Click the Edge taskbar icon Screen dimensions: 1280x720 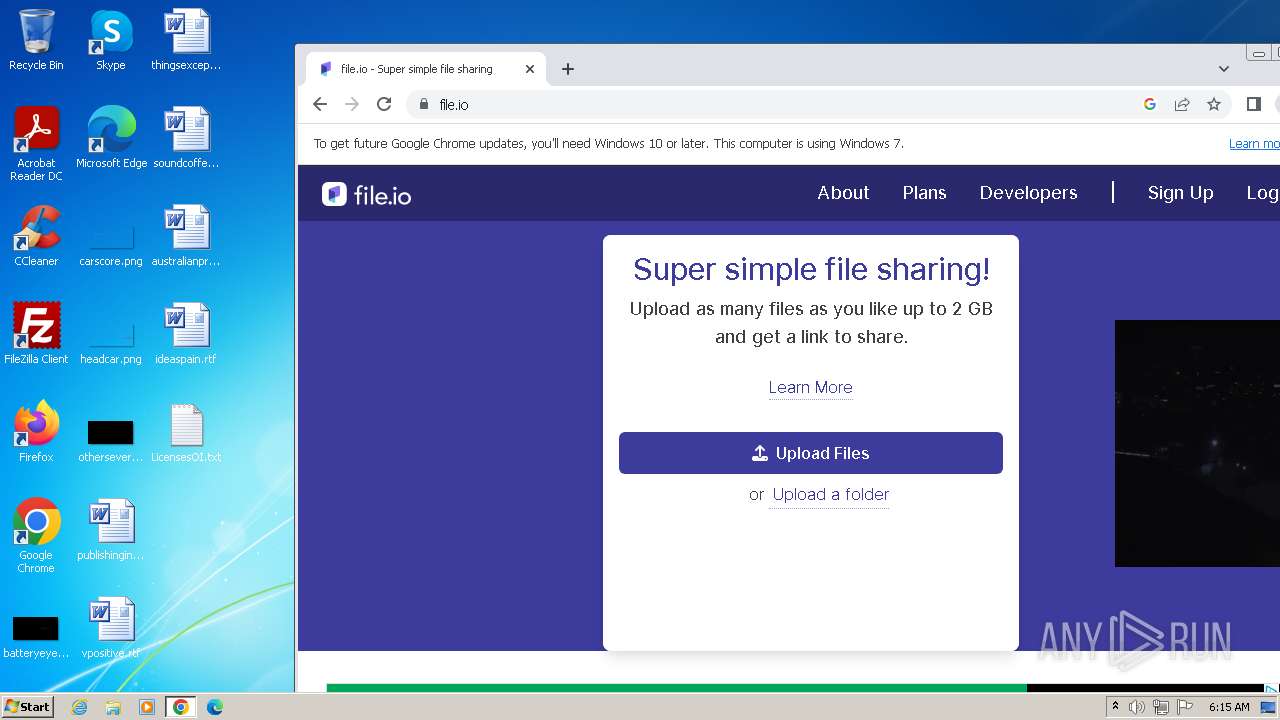[215, 707]
